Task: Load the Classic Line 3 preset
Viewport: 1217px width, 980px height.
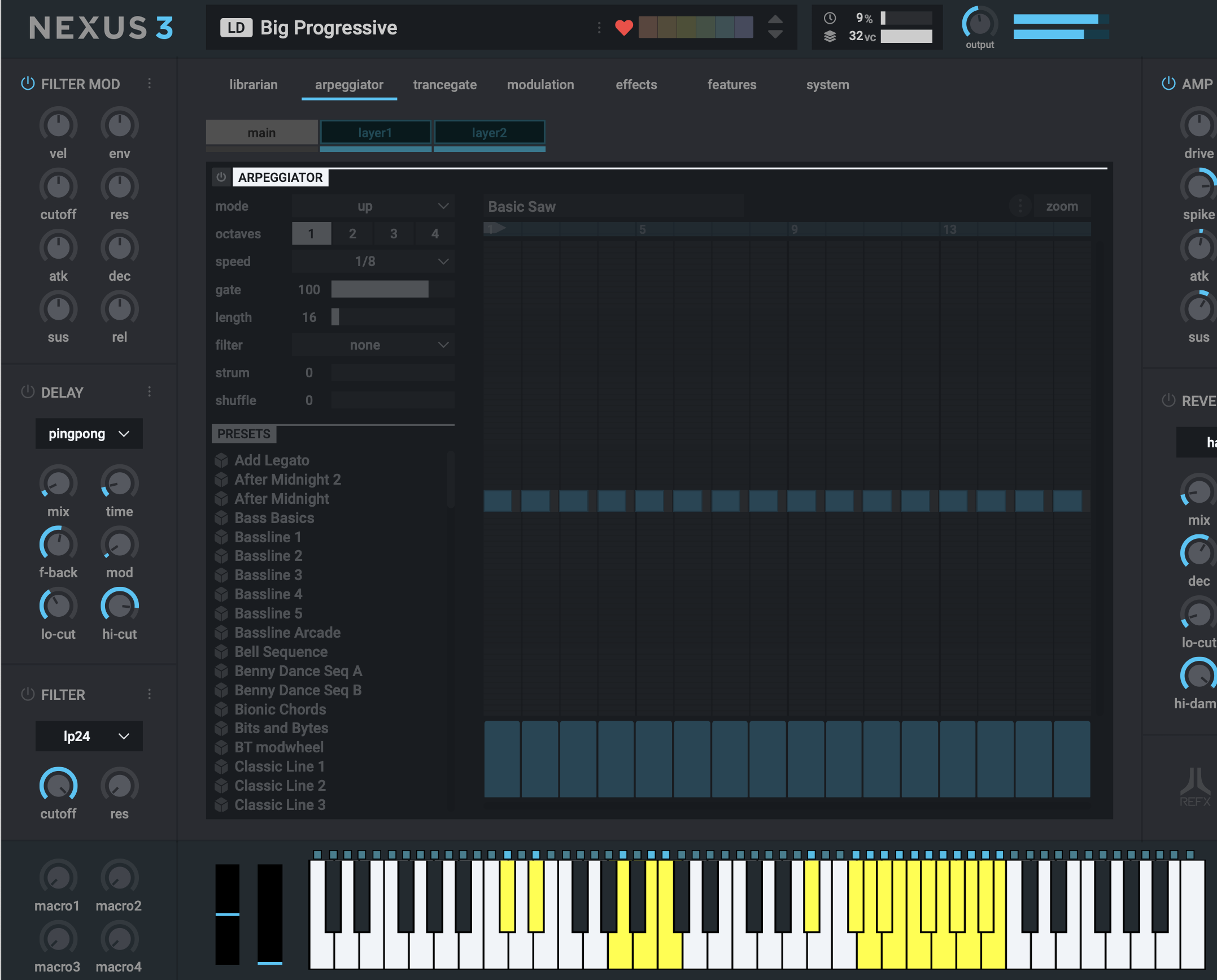Action: 280,805
